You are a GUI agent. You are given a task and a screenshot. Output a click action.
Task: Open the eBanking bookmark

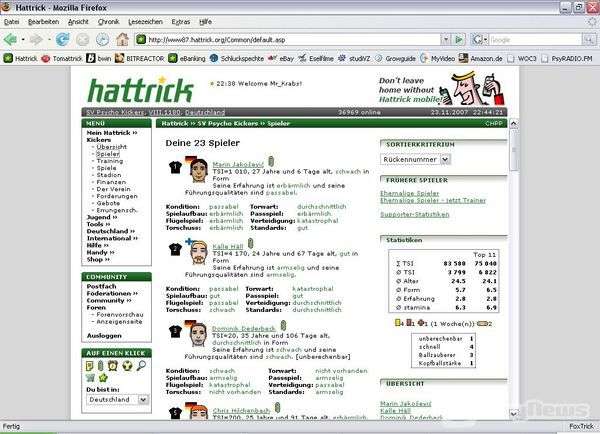click(187, 58)
